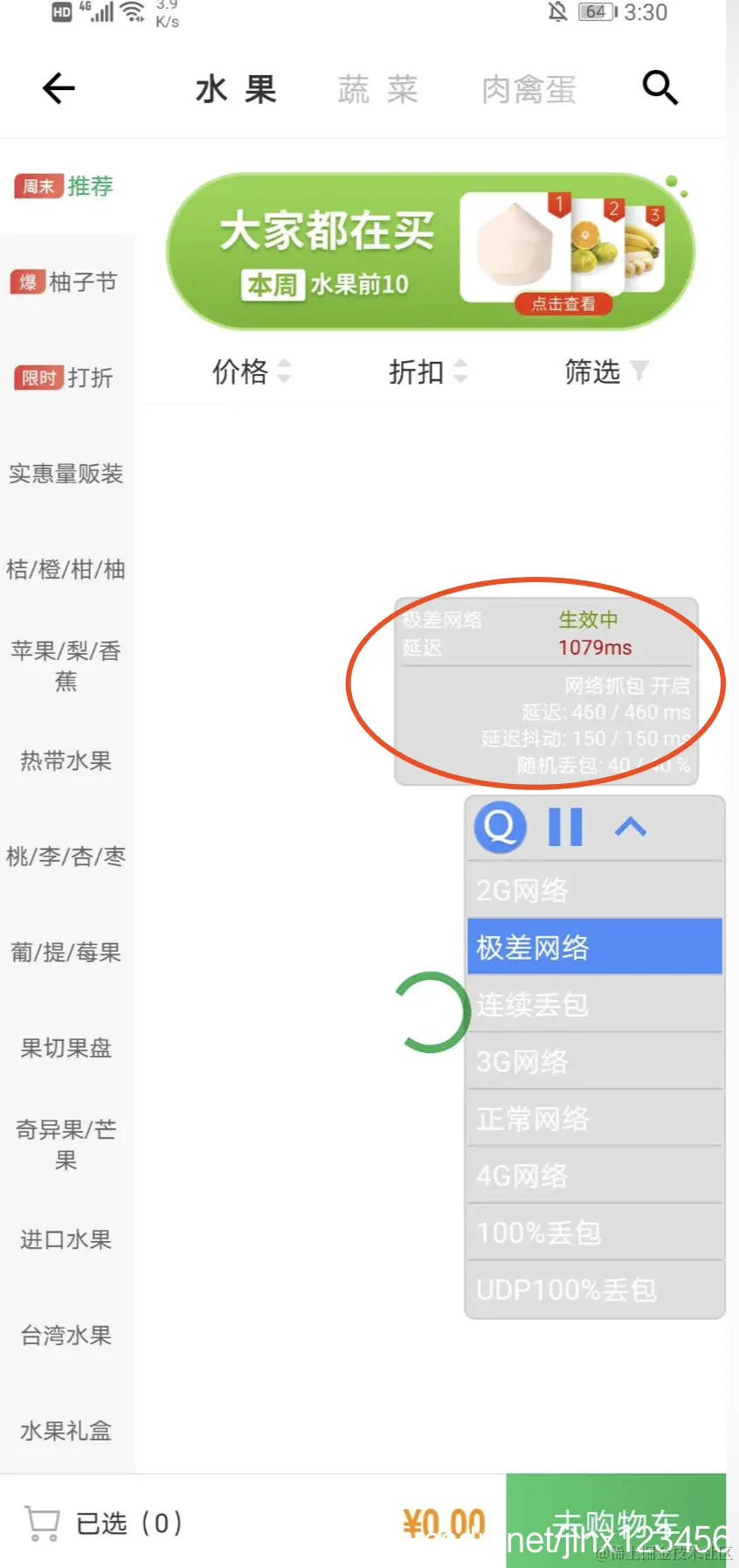Switch to the 肉禽蛋 tab
Screen dimensions: 739x1568
(529, 89)
